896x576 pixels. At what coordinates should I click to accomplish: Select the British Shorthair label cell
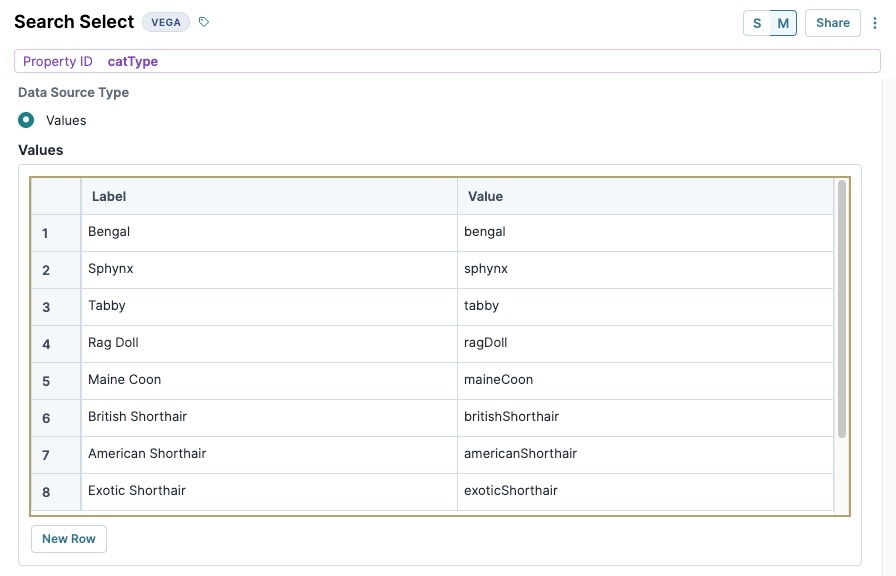pos(269,418)
